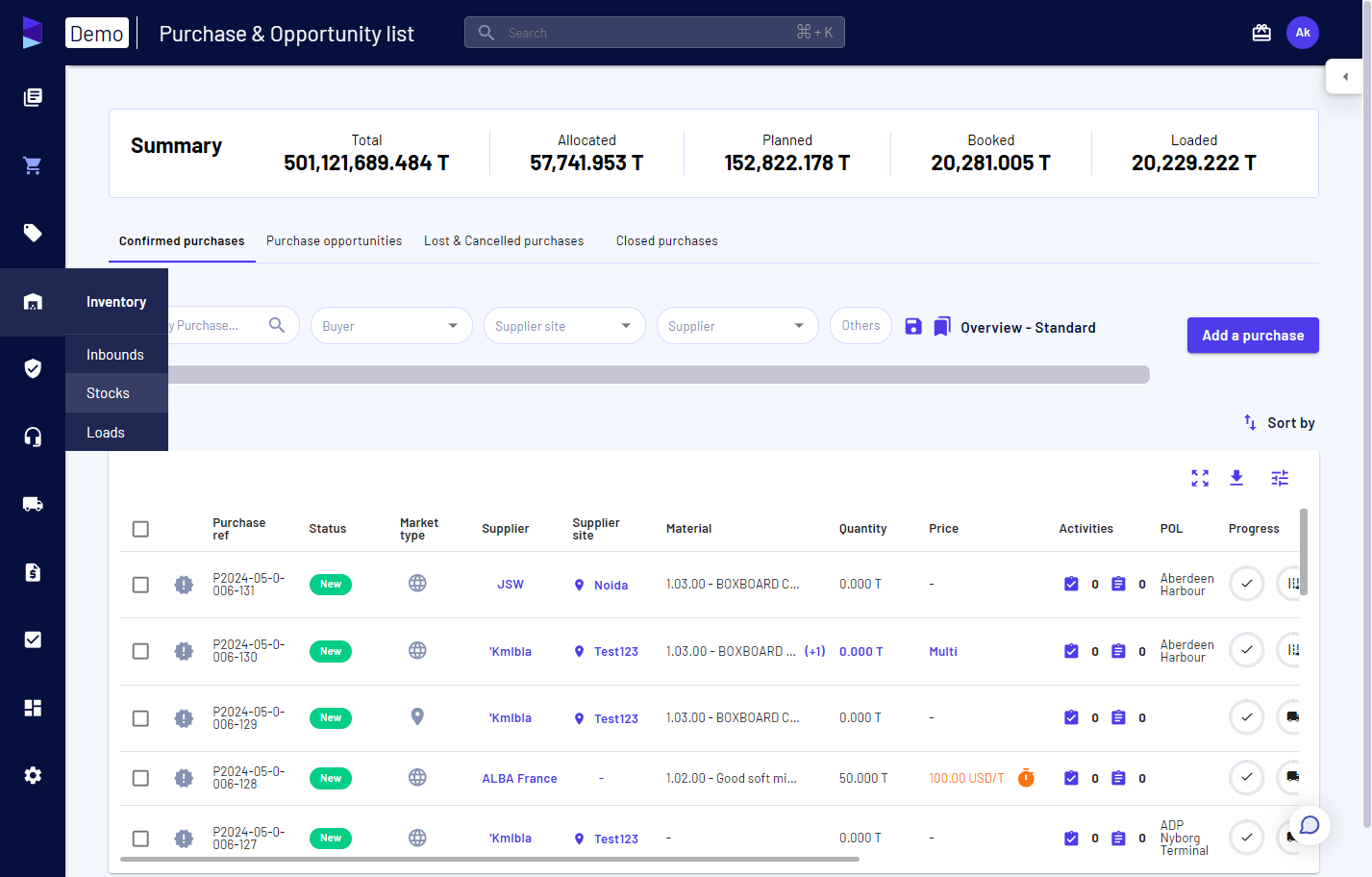Open JSW supplier link
Viewport: 1372px width, 877px height.
coord(511,585)
